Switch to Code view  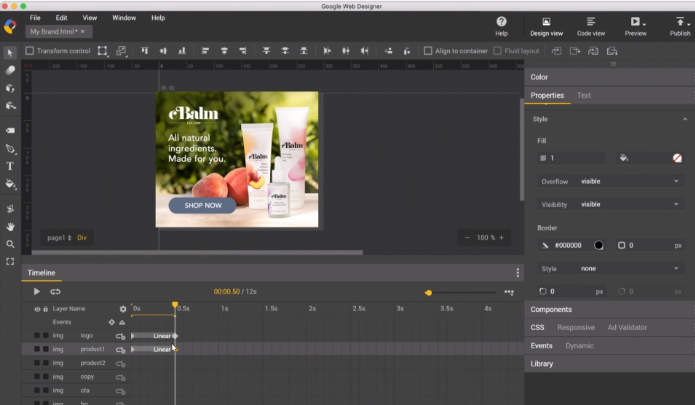click(x=590, y=24)
